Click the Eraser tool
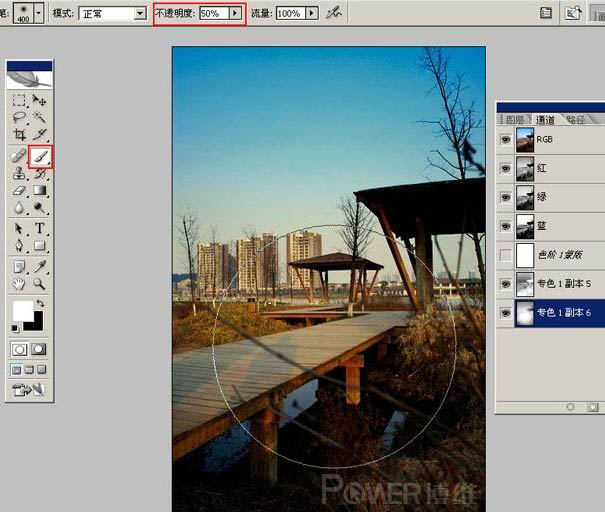Image resolution: width=605 pixels, height=512 pixels. coord(19,190)
